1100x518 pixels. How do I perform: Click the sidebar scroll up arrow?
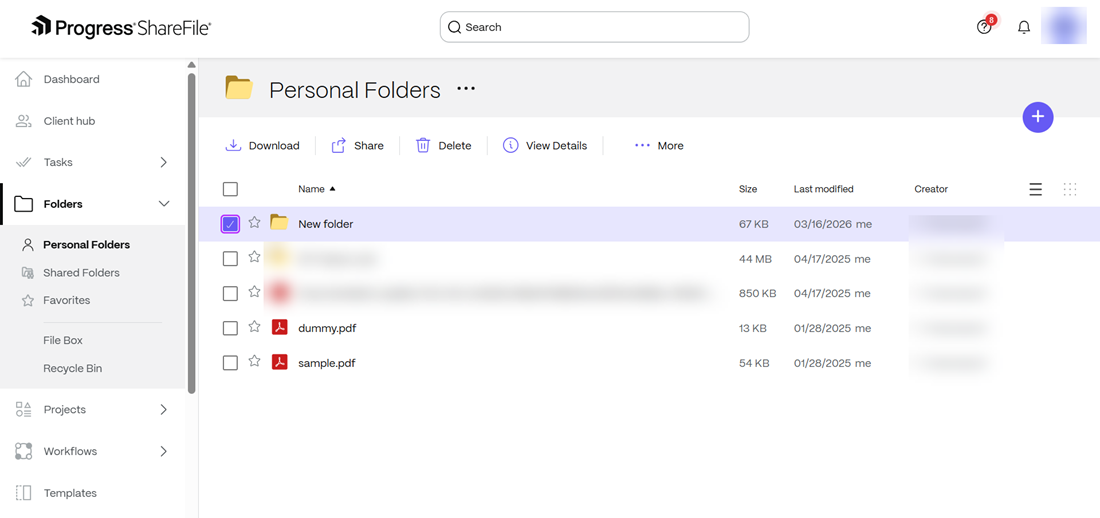point(192,65)
